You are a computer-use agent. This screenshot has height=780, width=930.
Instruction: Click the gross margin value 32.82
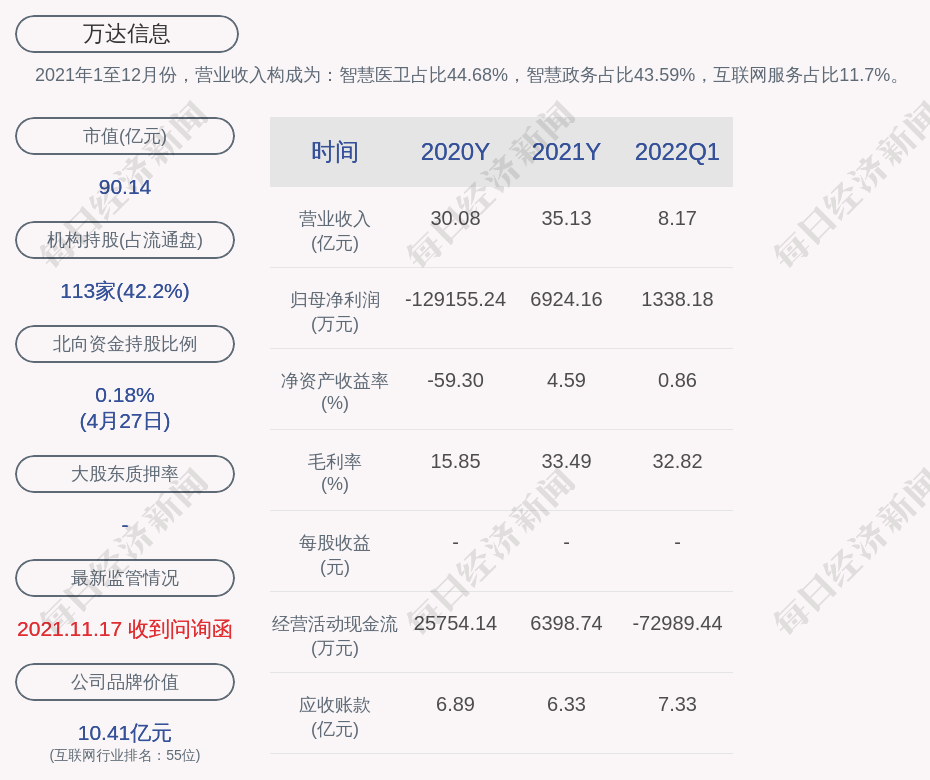click(677, 461)
